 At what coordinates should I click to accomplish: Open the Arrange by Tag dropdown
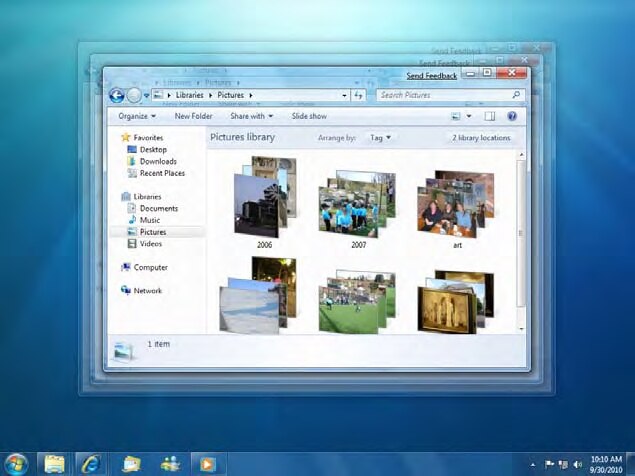click(x=380, y=138)
